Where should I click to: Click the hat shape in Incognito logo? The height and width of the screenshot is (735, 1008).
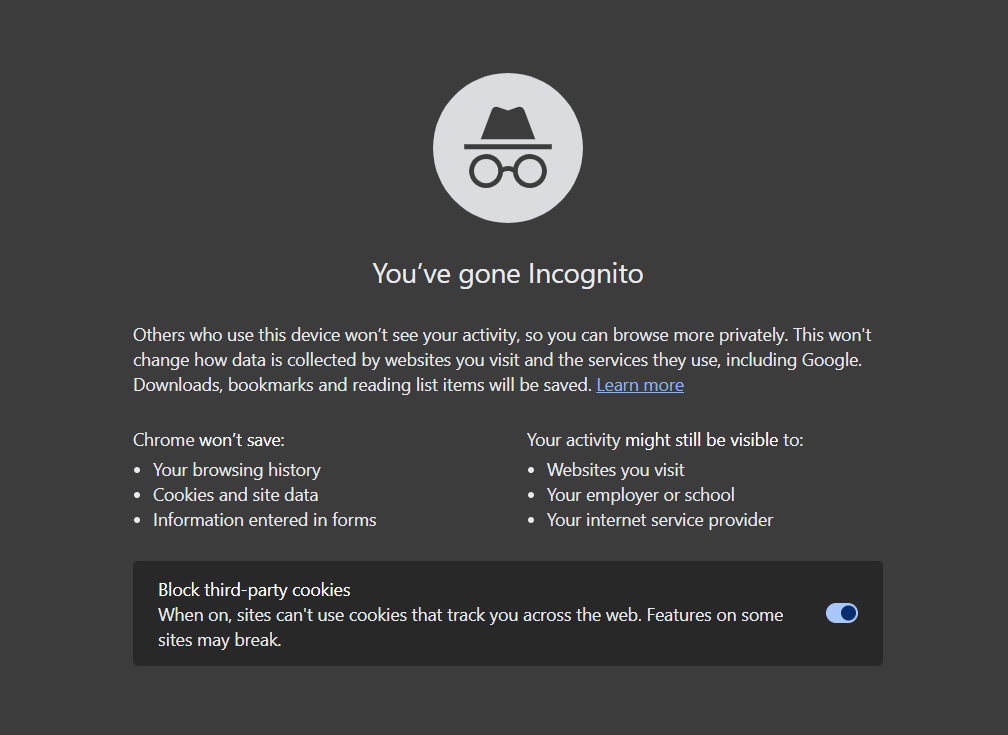click(508, 123)
